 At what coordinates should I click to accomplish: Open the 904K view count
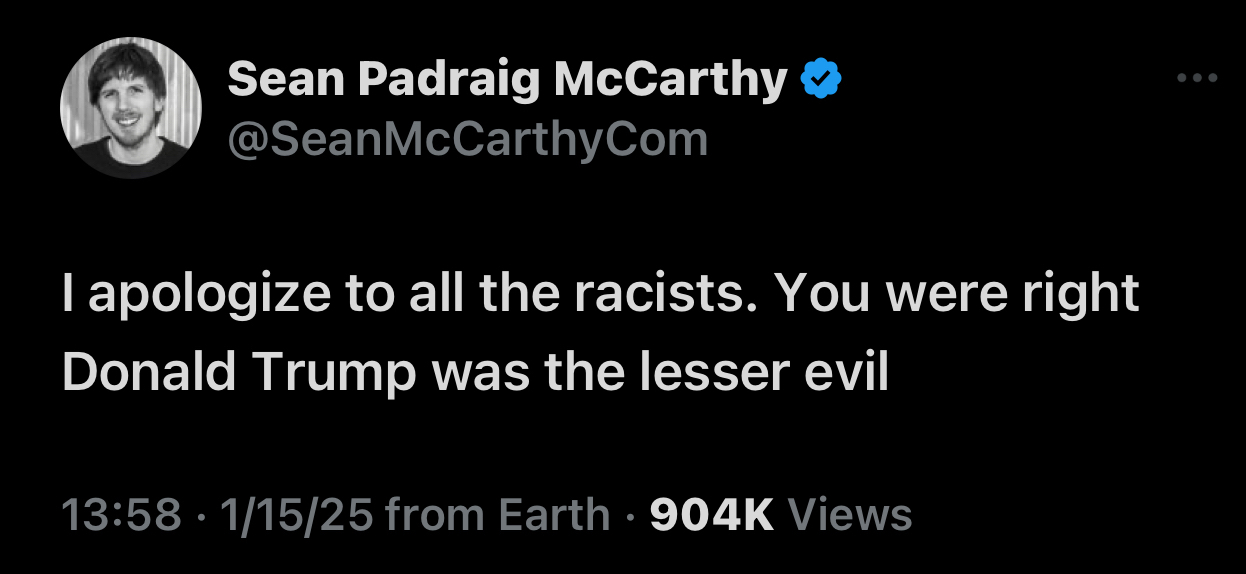(712, 515)
